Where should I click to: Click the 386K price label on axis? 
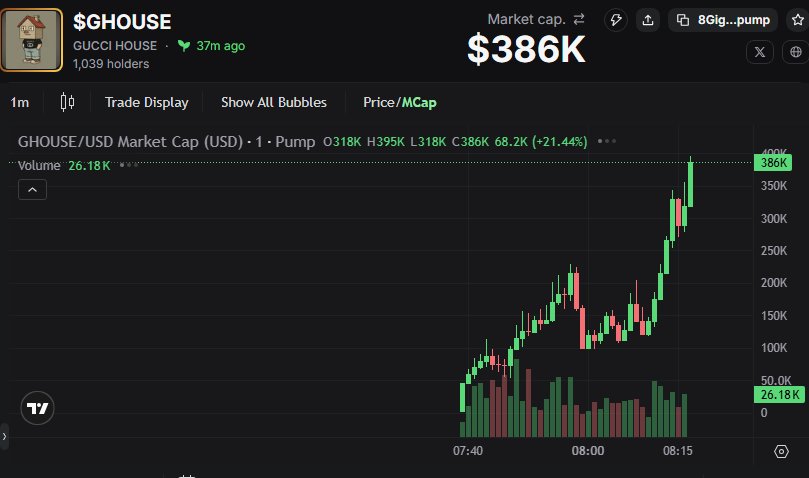(x=773, y=163)
